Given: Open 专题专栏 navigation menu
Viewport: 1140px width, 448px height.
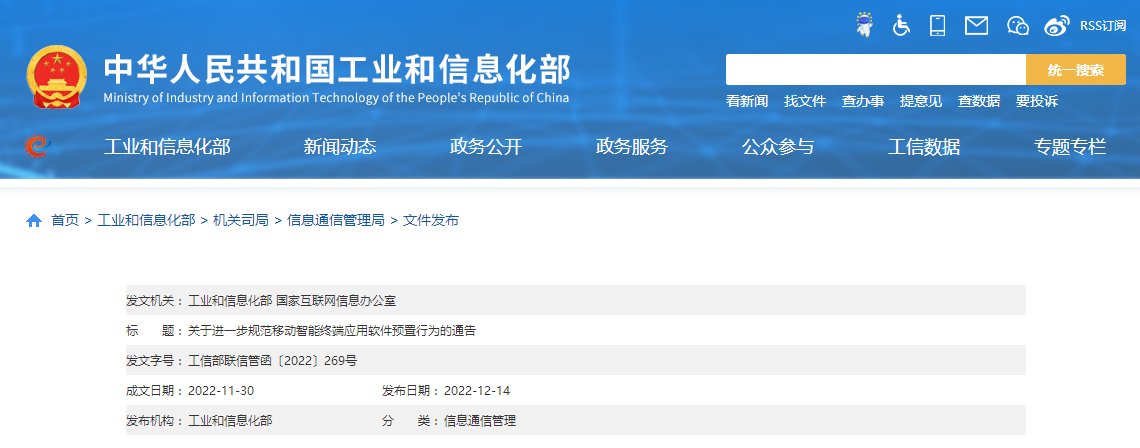Looking at the screenshot, I should pos(1070,147).
